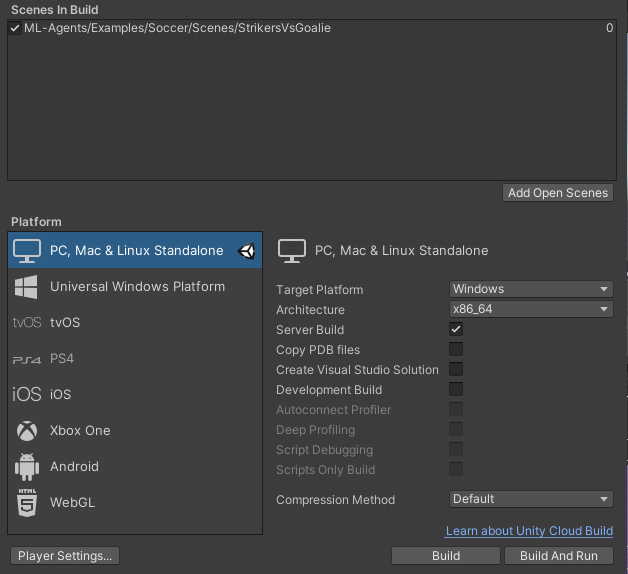Choose the Universal Windows Platform icon
This screenshot has width=628, height=574.
(26, 287)
